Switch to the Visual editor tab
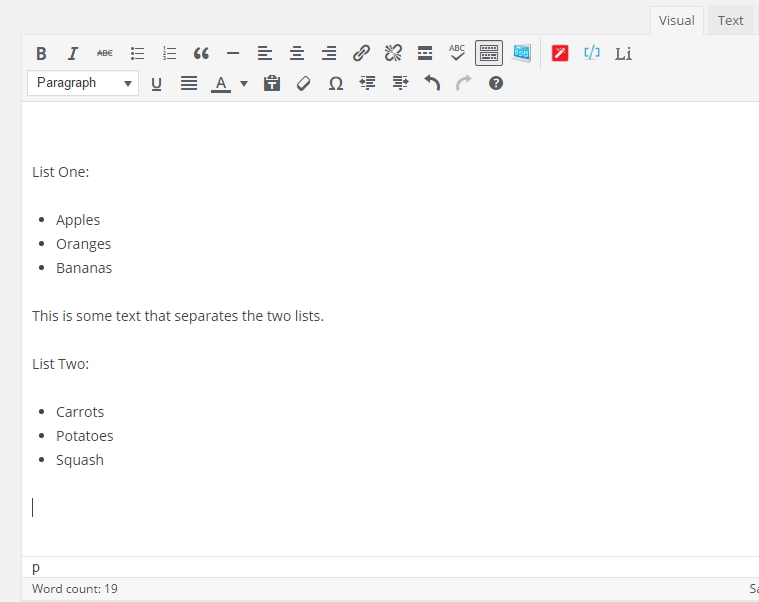 pos(677,21)
